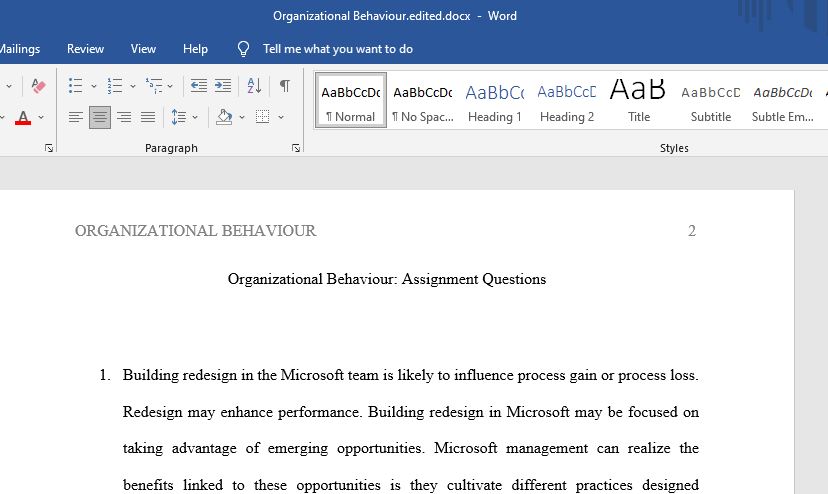The image size is (828, 494).
Task: Apply bullet list formatting
Action: [76, 86]
